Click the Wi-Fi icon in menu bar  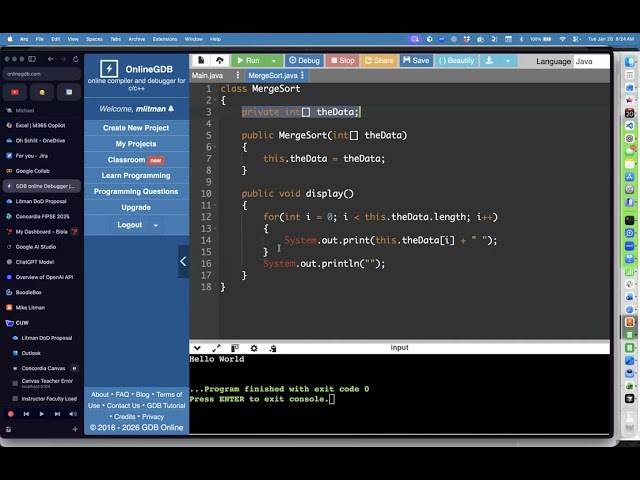562,39
